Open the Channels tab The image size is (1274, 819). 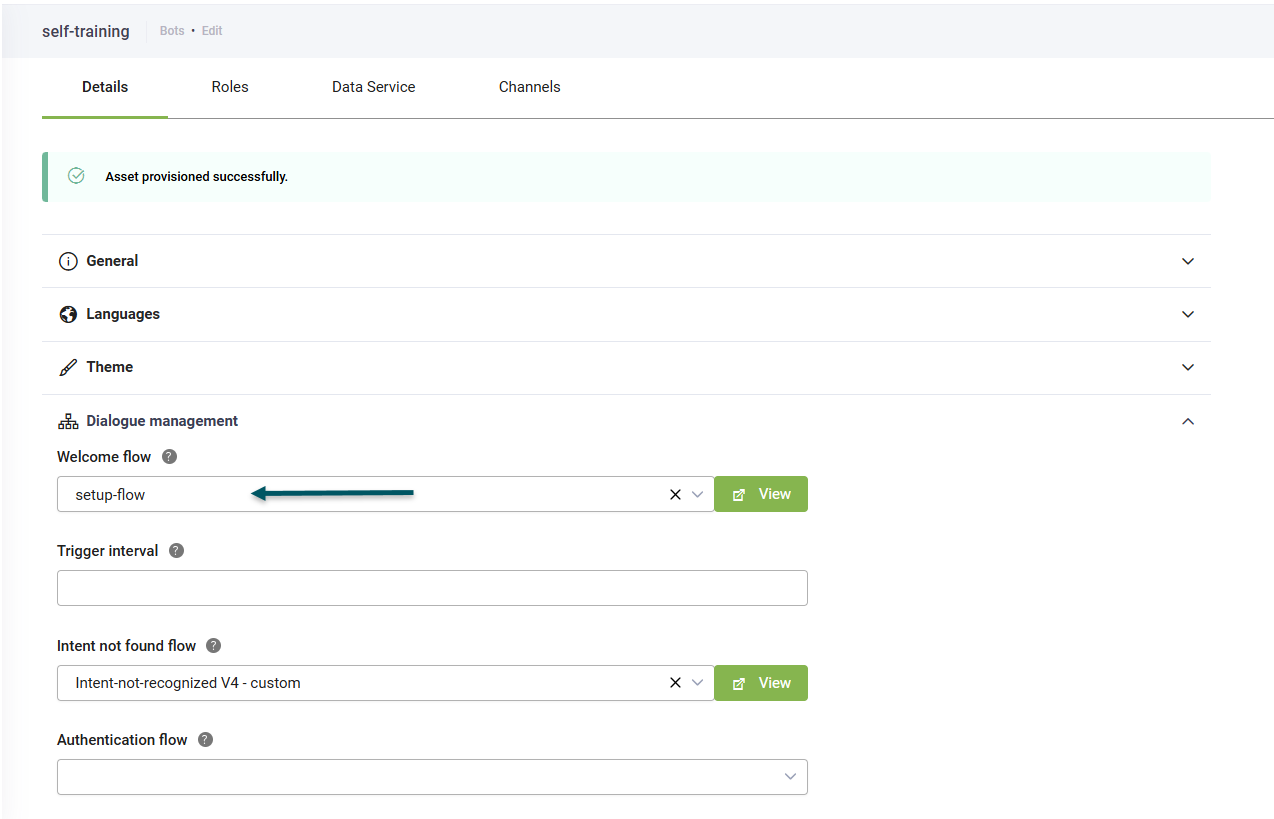[530, 87]
